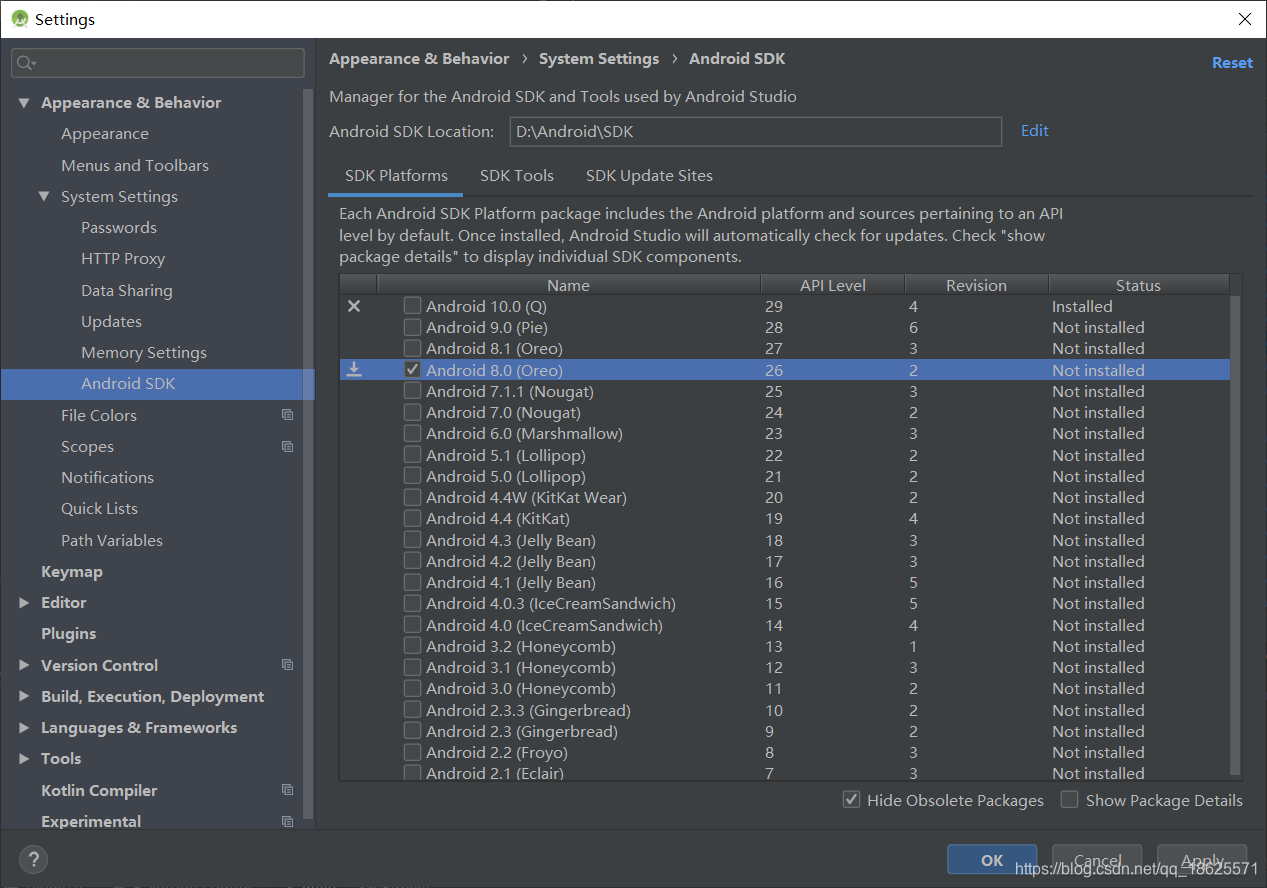The height and width of the screenshot is (888, 1267).
Task: Open Updates settings
Action: click(x=111, y=321)
